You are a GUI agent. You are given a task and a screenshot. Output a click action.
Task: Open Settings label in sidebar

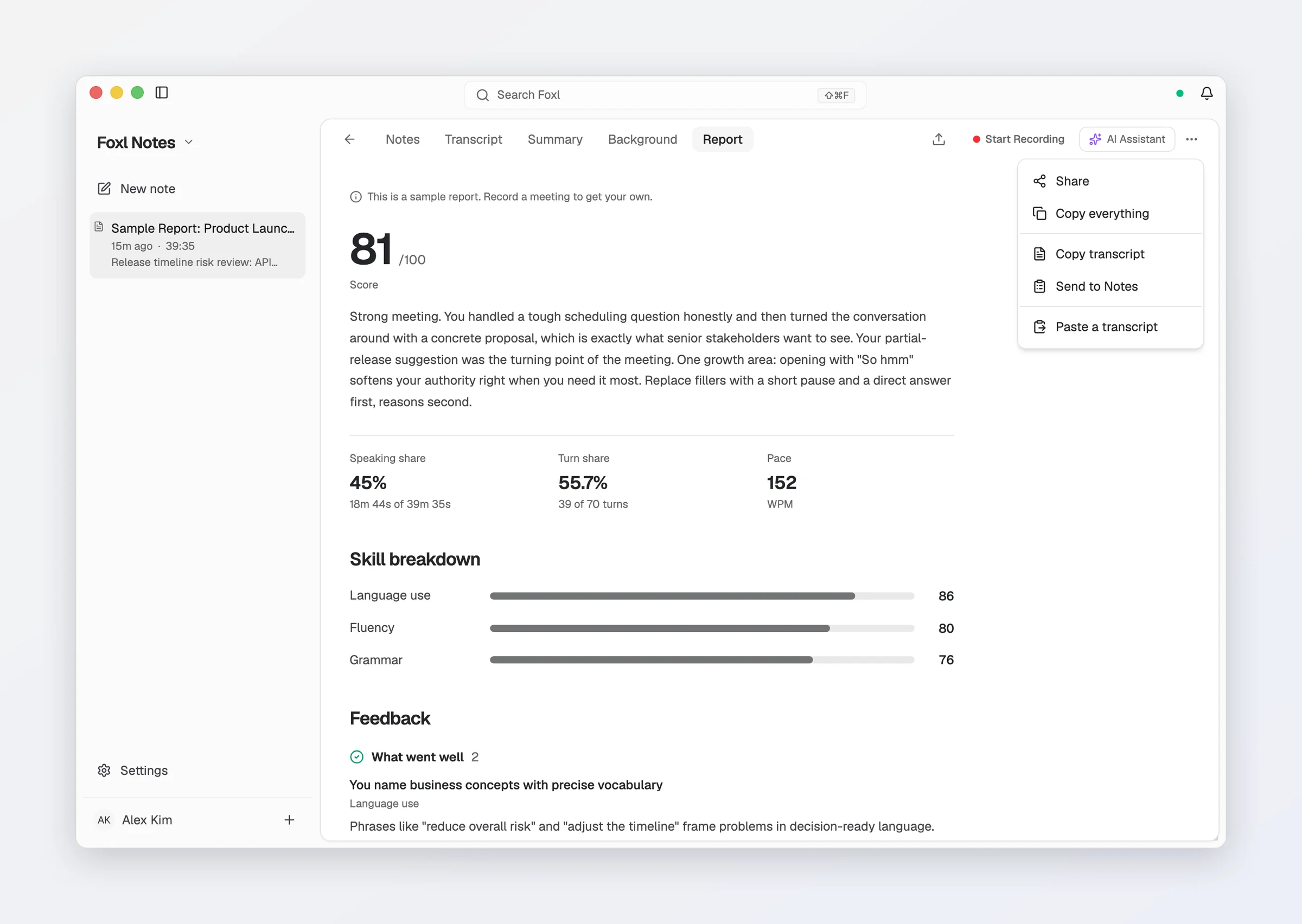144,771
